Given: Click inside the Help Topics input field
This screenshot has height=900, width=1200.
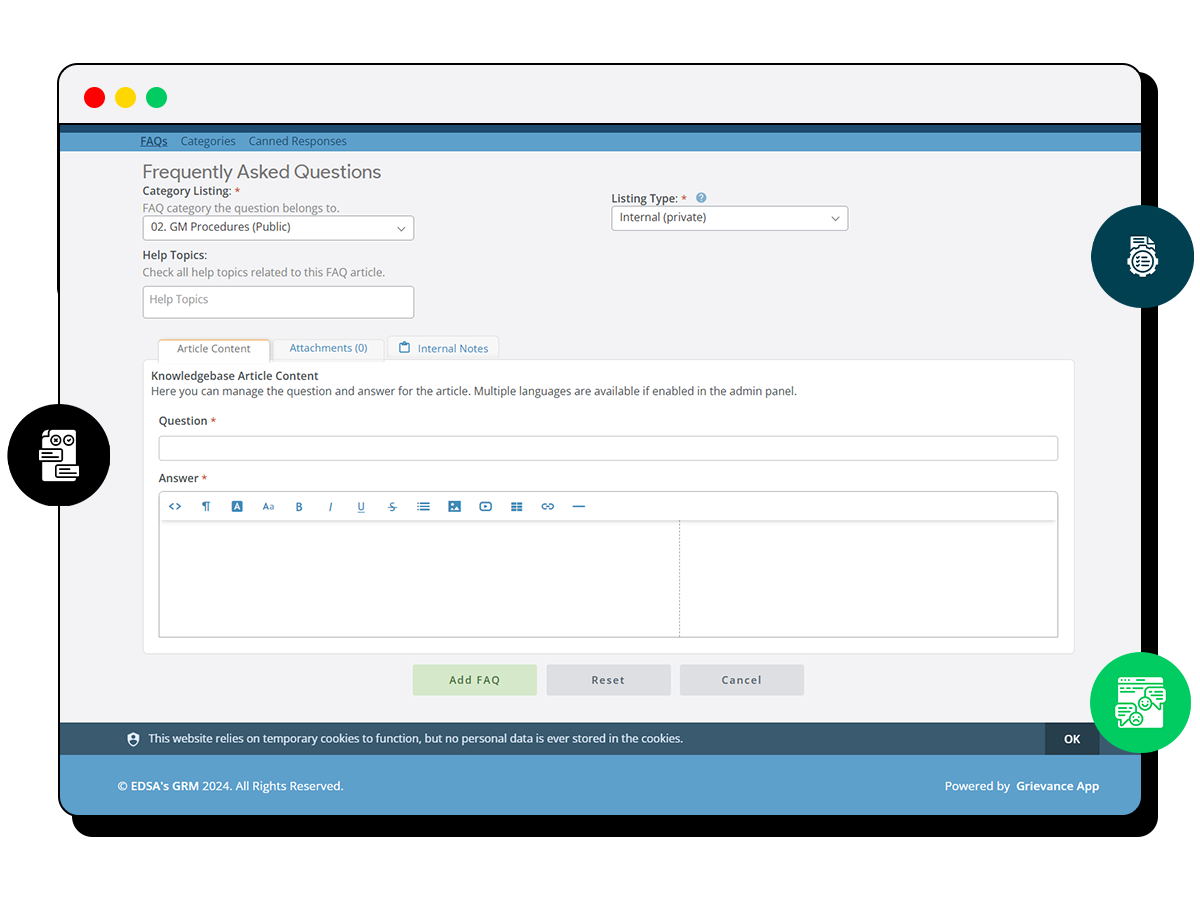Looking at the screenshot, I should (x=278, y=301).
